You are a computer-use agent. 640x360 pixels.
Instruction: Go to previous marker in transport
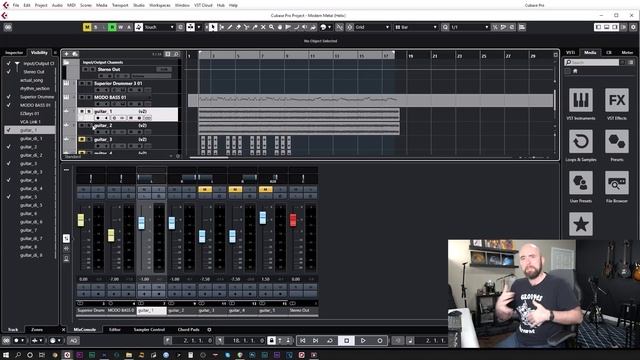click(302, 340)
